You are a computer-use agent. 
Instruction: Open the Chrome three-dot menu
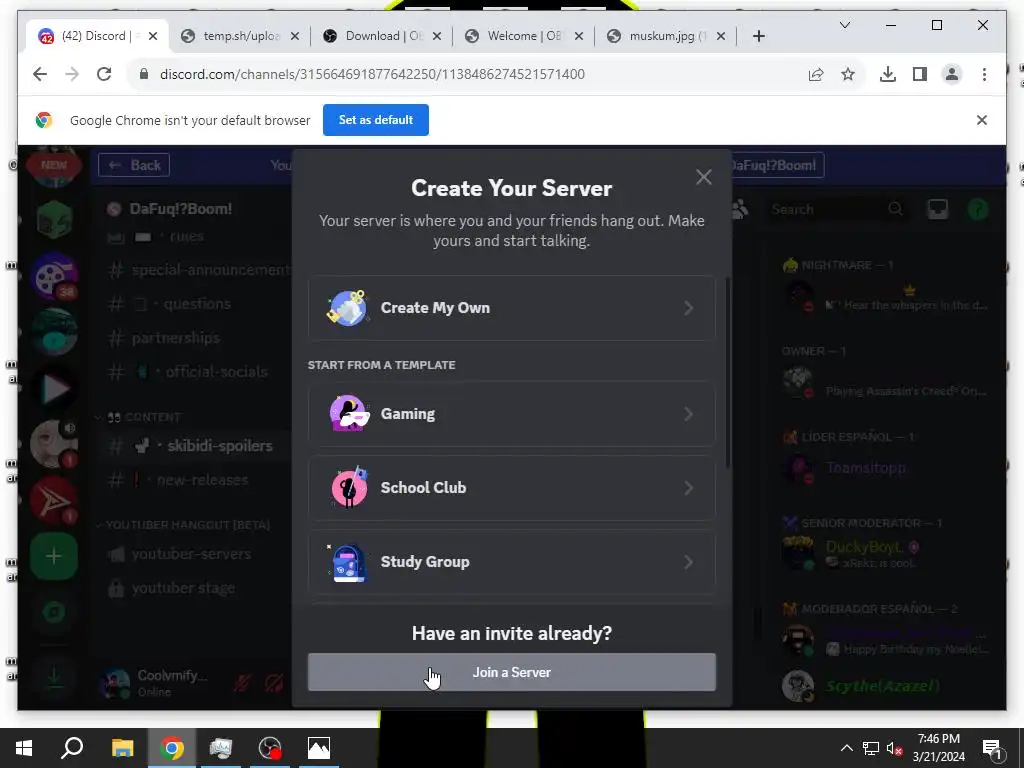click(x=984, y=74)
